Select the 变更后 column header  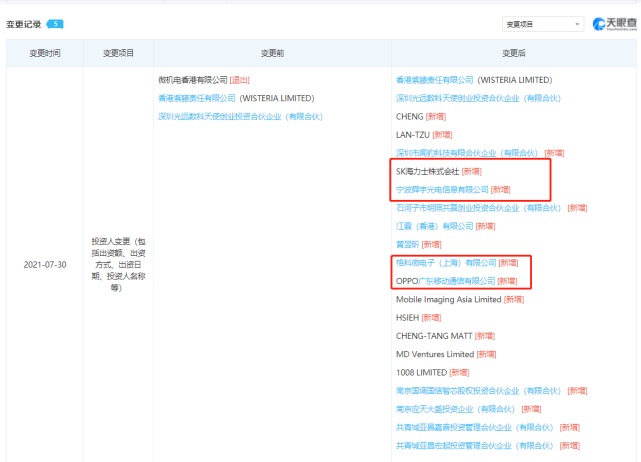pos(514,53)
